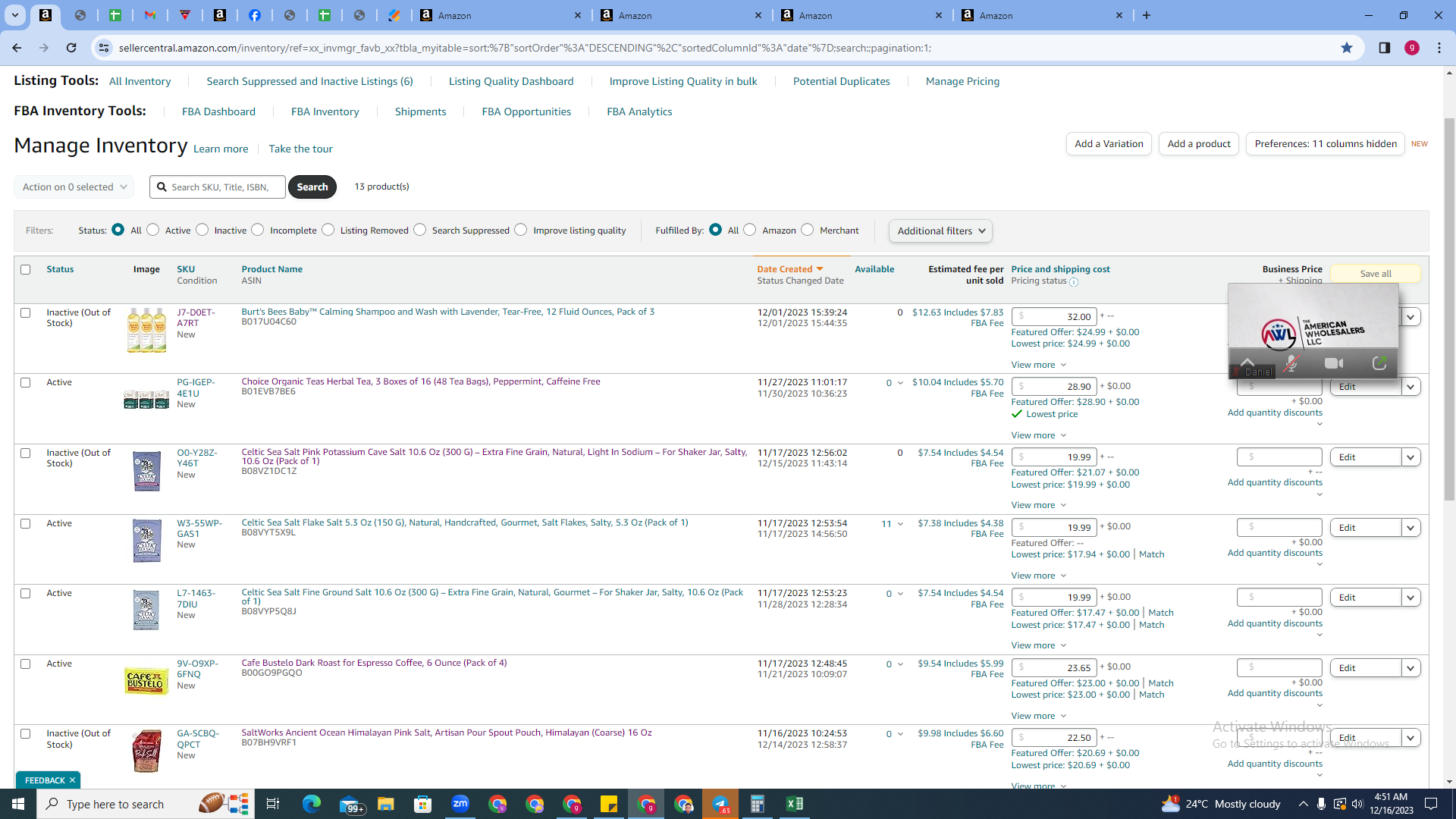
Task: Click Add a product
Action: (x=1199, y=144)
